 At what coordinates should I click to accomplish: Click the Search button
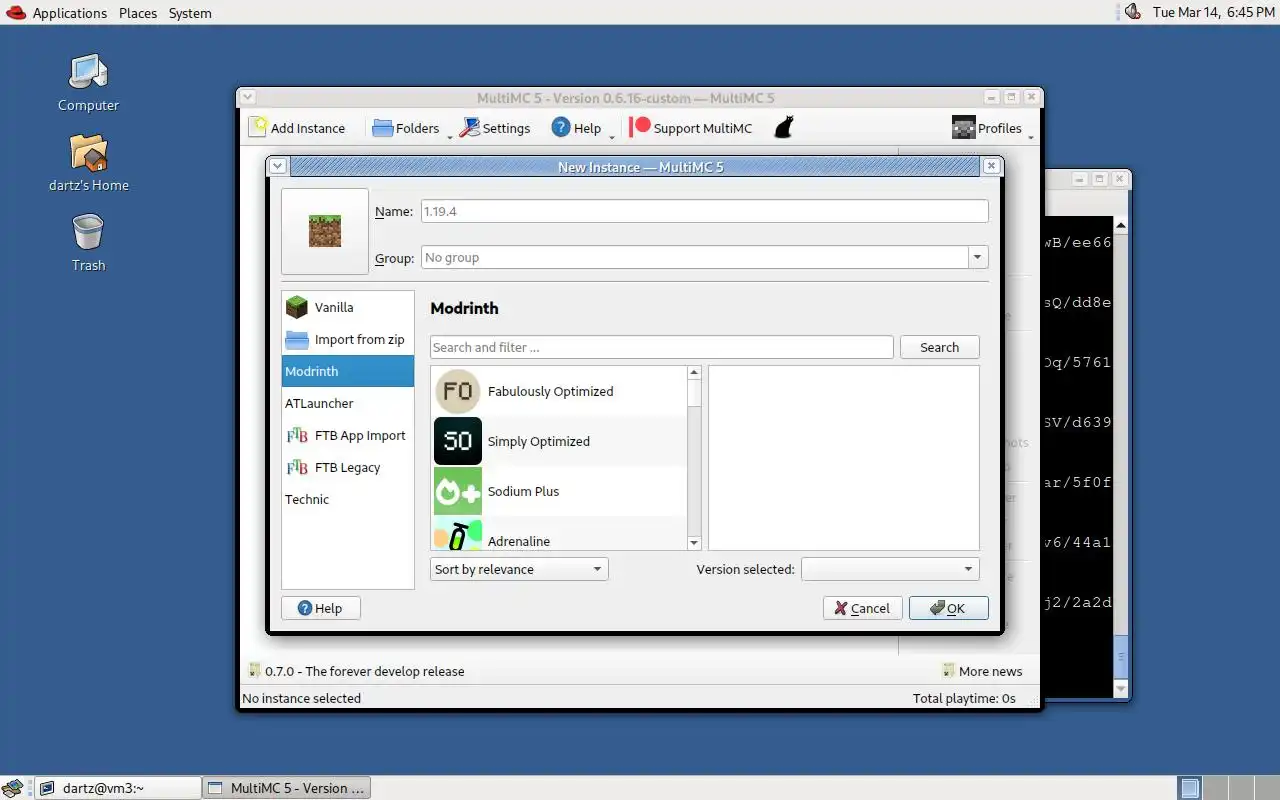(939, 347)
